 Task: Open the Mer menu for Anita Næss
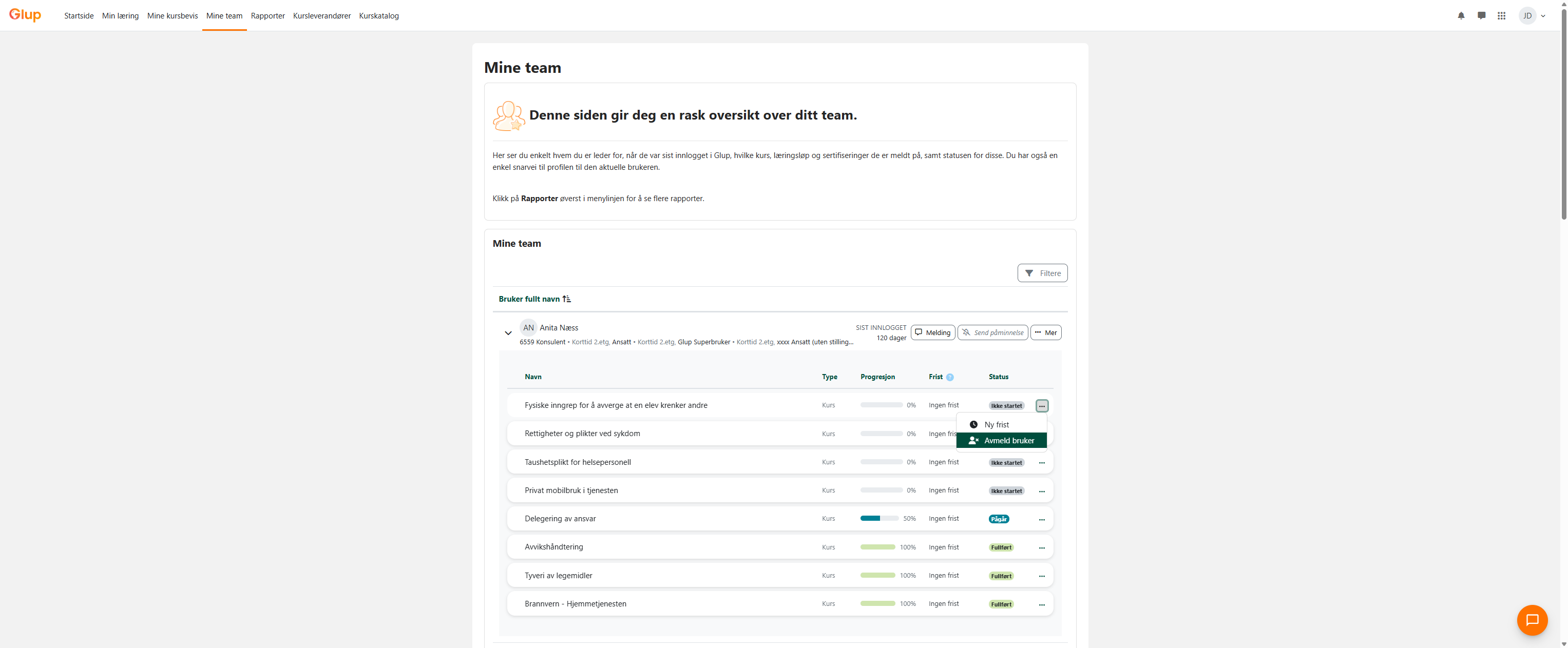tap(1045, 332)
